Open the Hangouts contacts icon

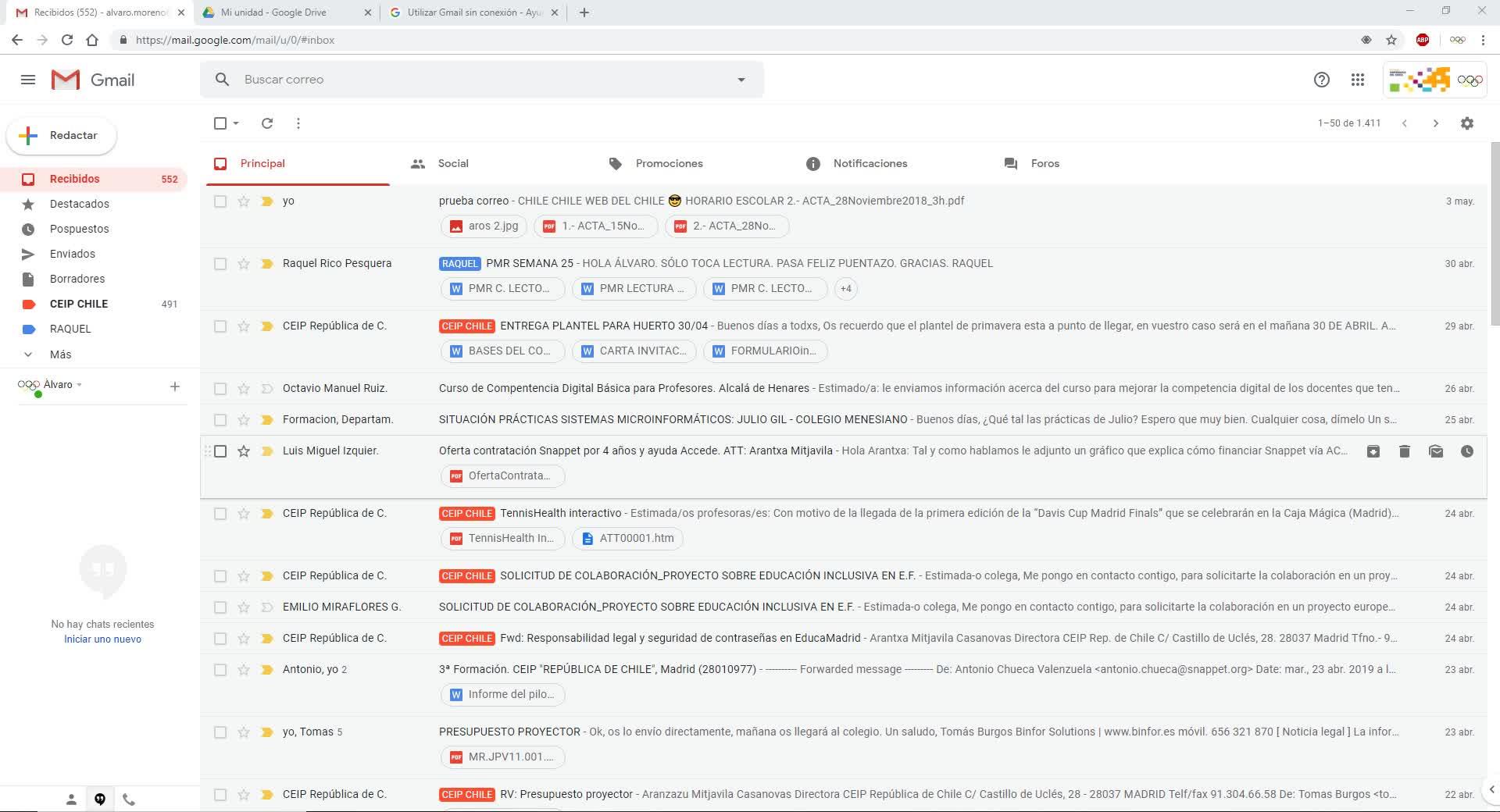click(71, 800)
